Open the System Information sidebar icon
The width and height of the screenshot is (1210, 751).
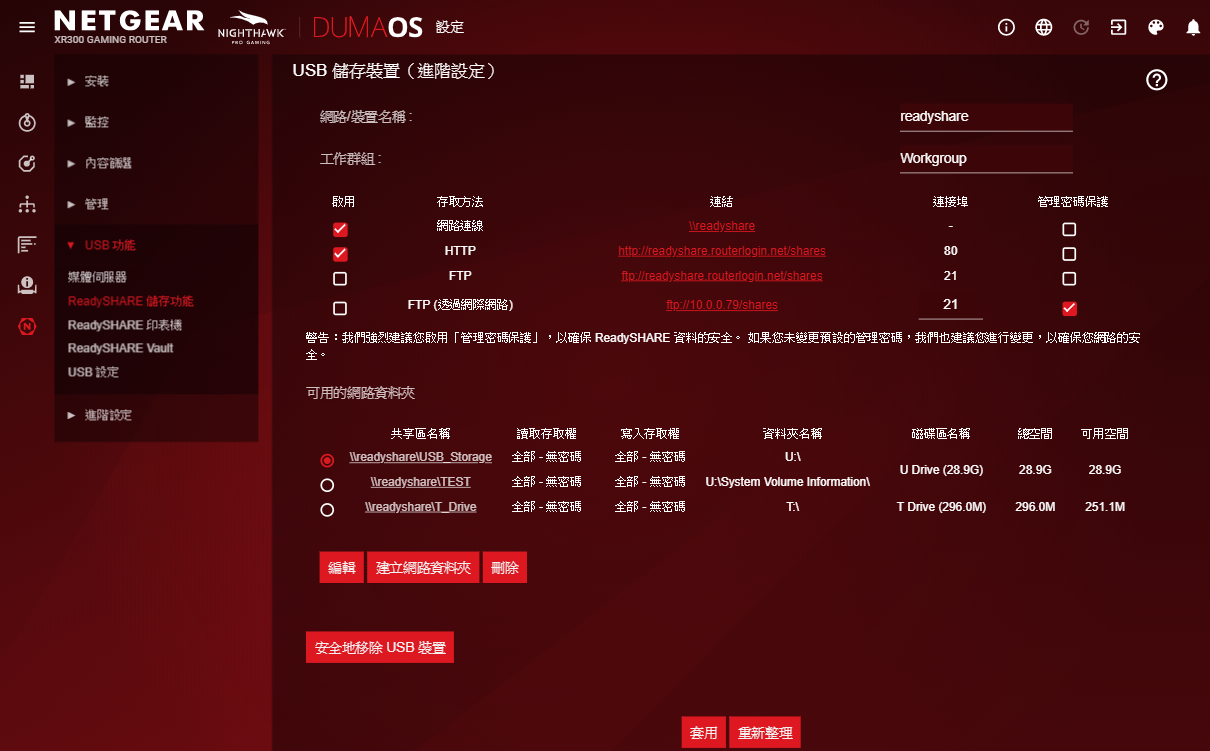[27, 285]
